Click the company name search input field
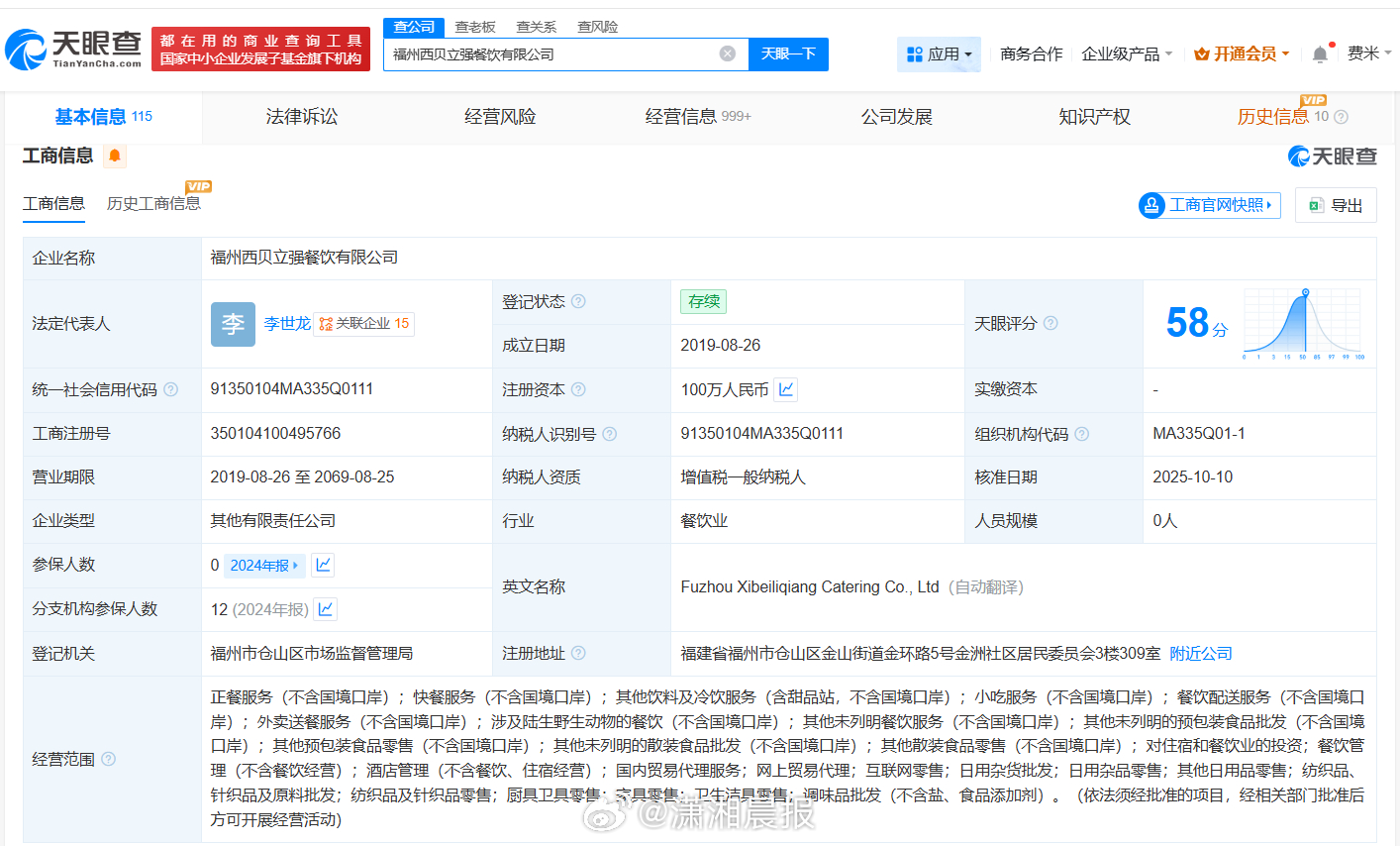 550,54
